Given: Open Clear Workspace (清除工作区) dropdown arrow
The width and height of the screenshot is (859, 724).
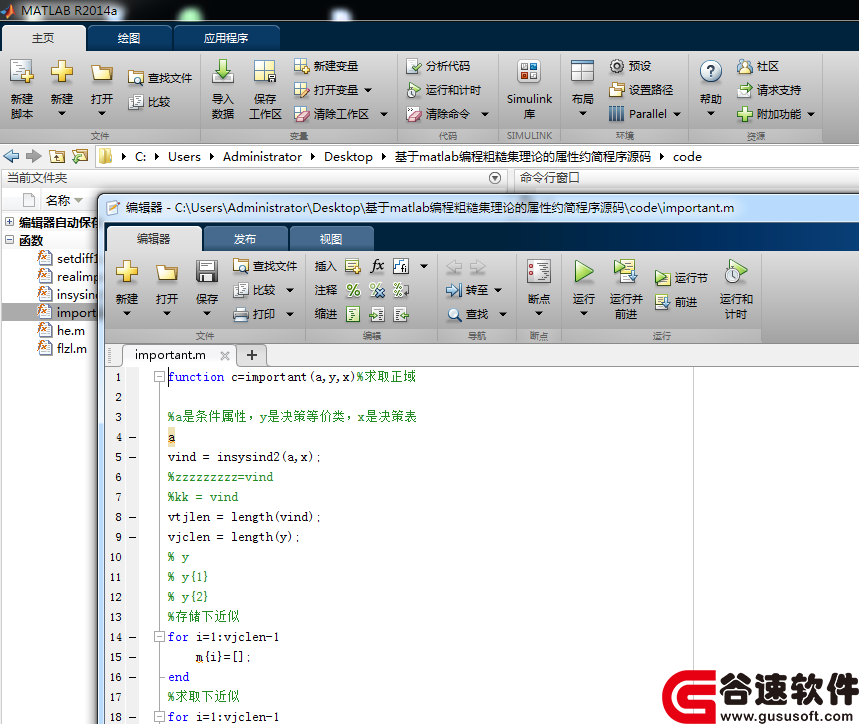Looking at the screenshot, I should [384, 114].
